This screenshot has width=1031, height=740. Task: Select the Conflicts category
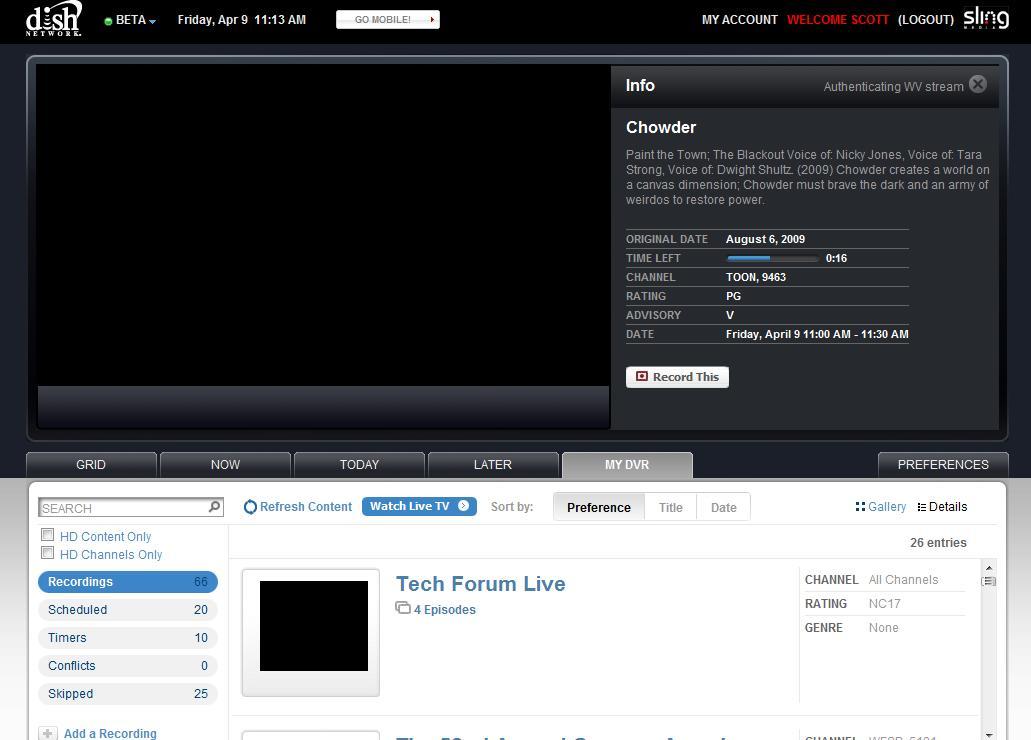click(128, 666)
